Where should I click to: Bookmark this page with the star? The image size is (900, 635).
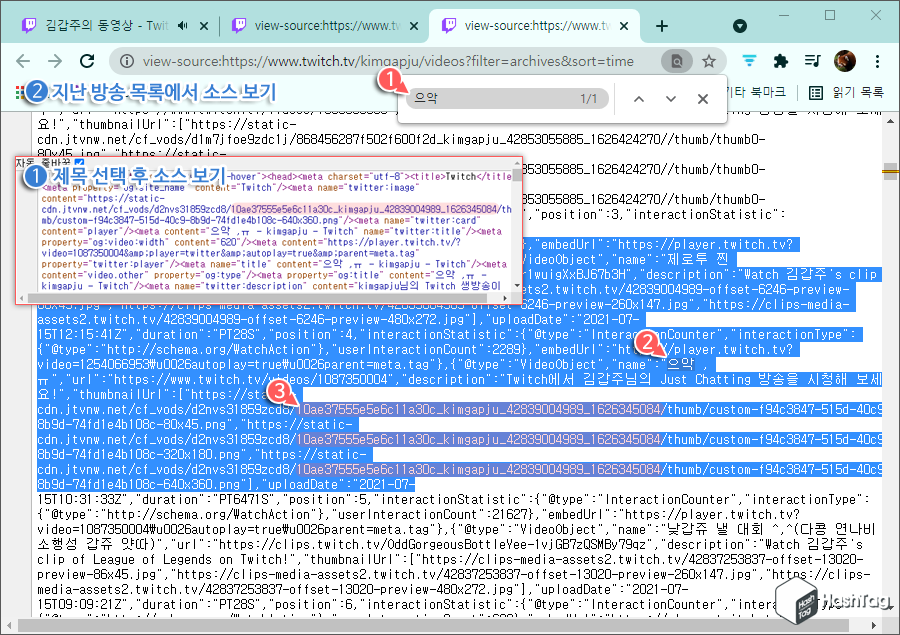tap(709, 61)
